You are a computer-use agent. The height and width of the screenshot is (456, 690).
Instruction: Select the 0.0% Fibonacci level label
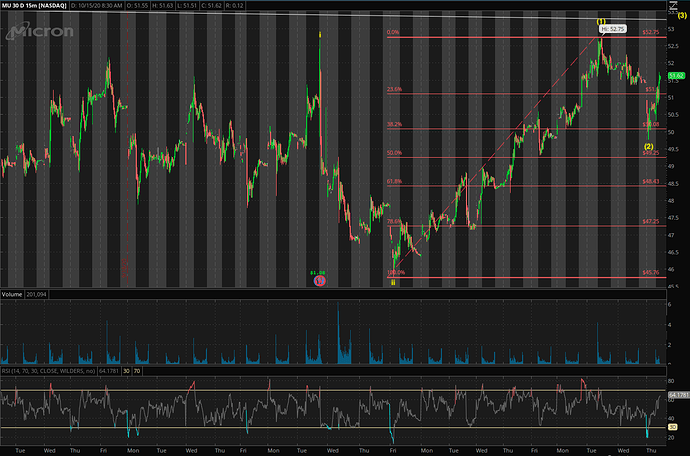tap(393, 33)
